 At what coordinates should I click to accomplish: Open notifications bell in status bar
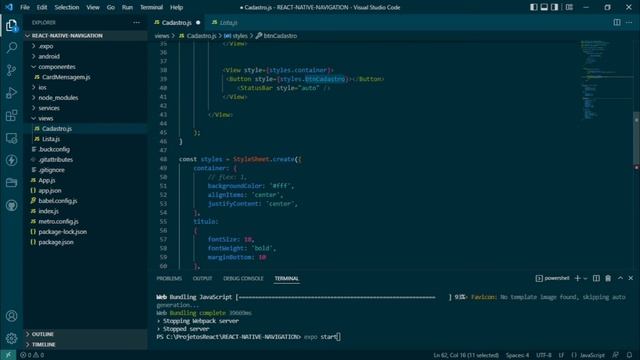[629, 355]
